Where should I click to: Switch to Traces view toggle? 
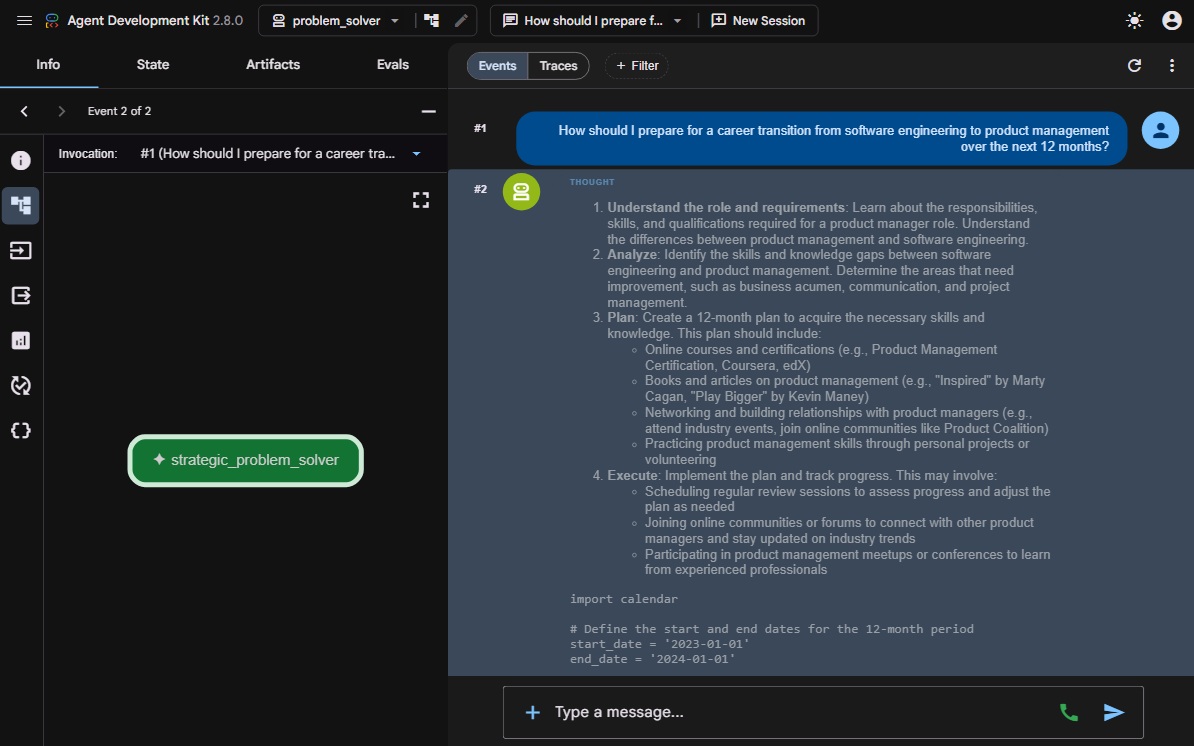coord(558,65)
